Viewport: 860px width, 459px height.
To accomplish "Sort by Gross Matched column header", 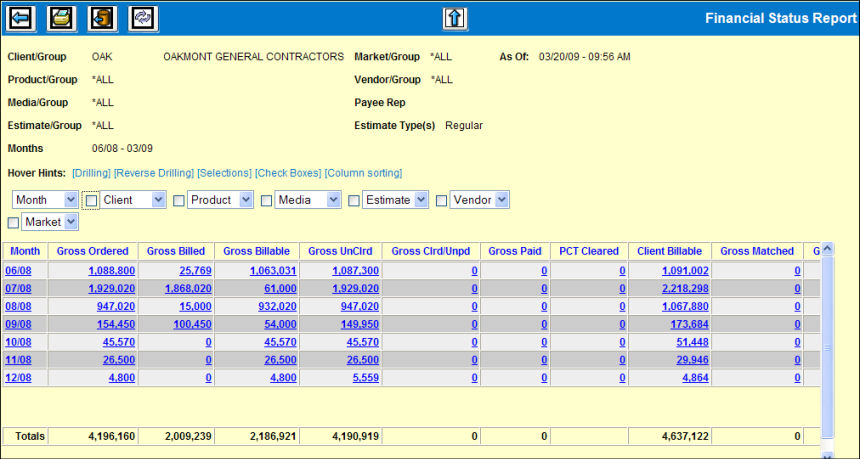I will click(x=757, y=251).
